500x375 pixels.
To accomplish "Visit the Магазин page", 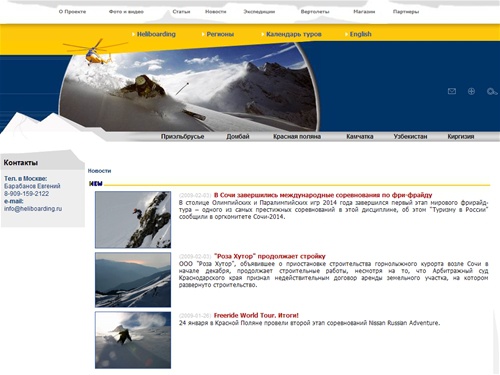I will (364, 12).
